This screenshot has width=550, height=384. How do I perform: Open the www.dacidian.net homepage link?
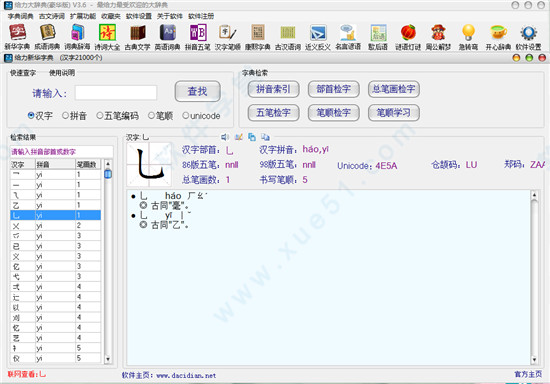[186, 376]
